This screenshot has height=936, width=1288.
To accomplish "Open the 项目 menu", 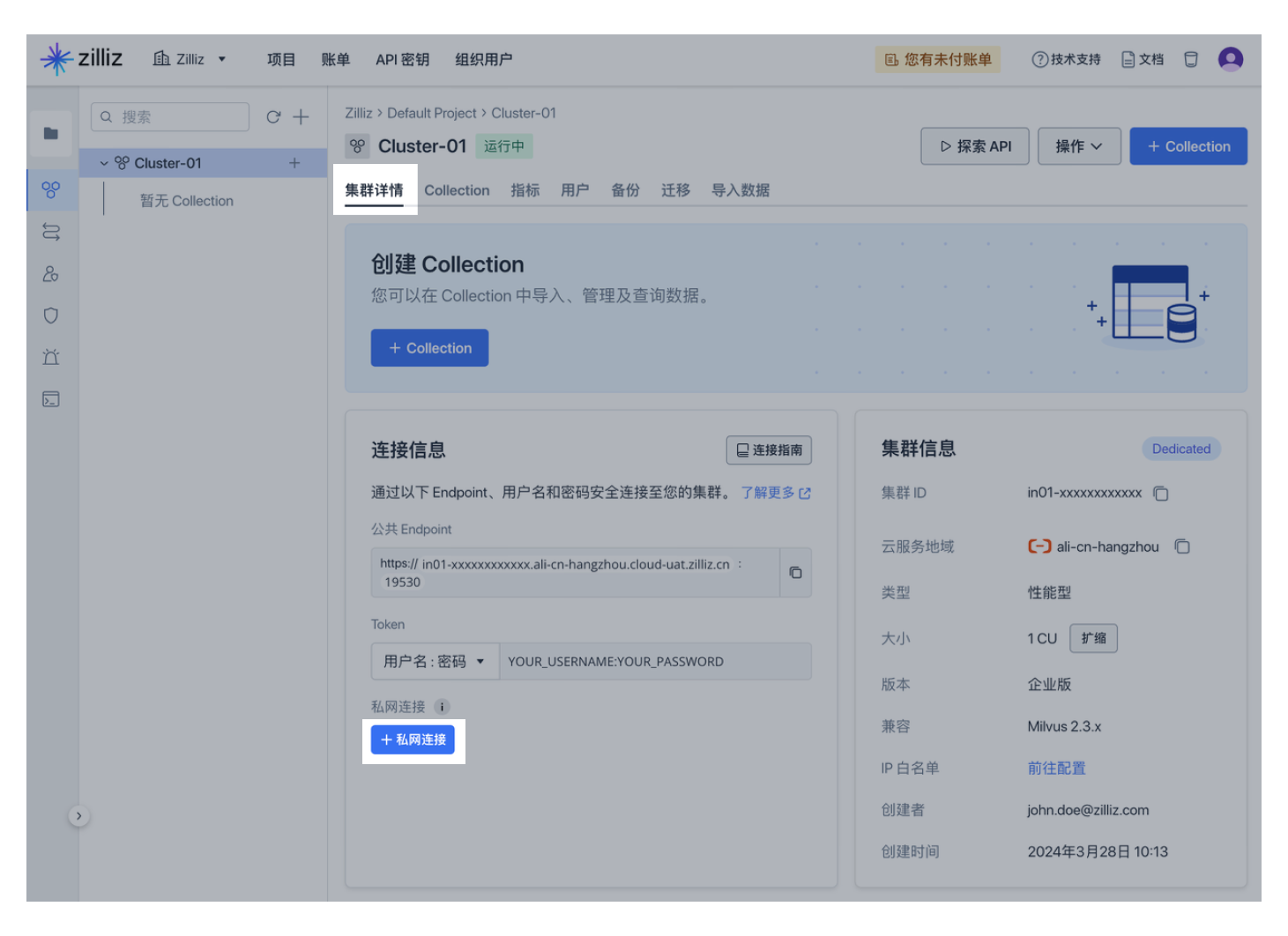I will click(281, 59).
